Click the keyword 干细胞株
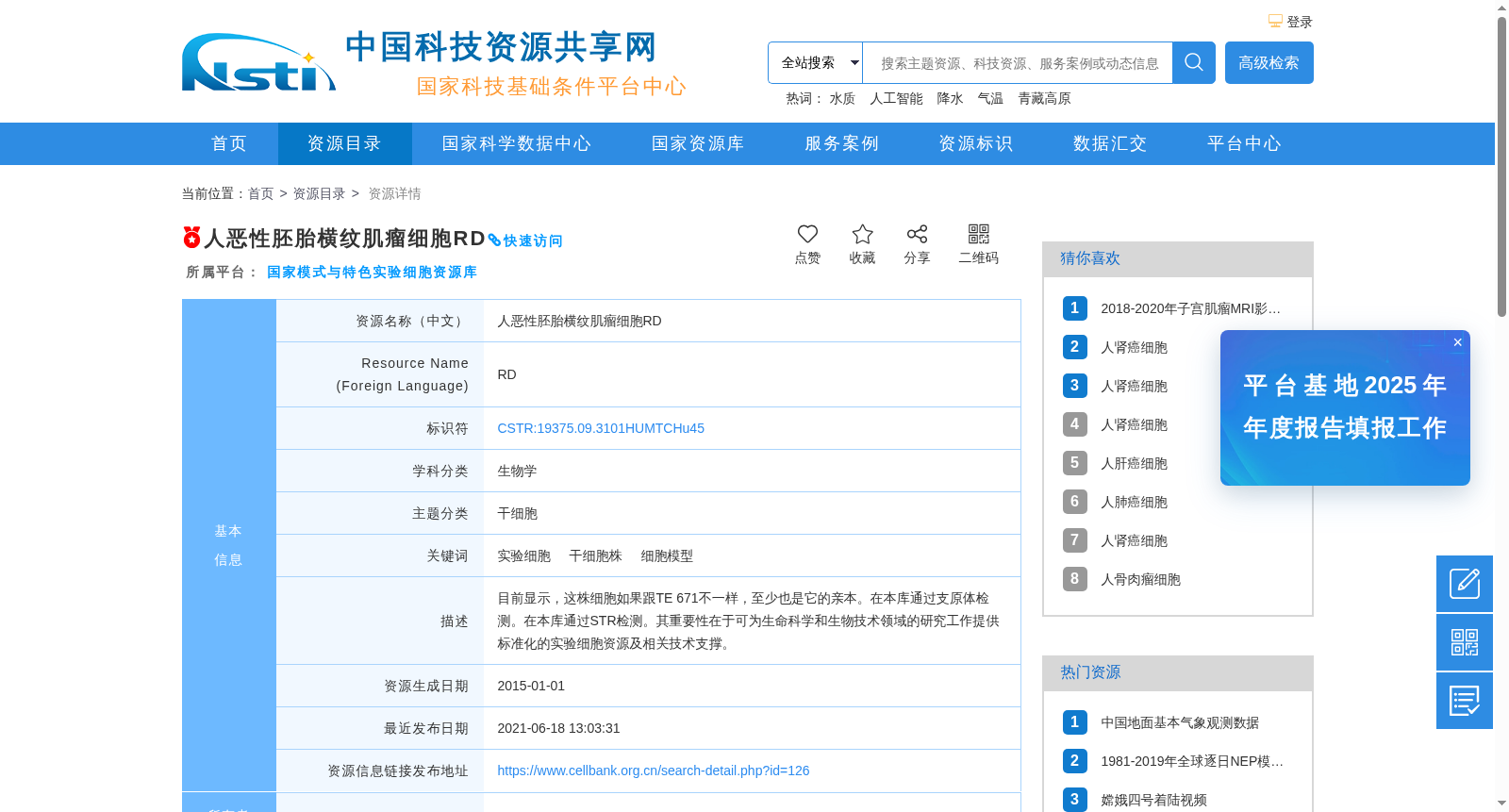The height and width of the screenshot is (812, 1509). pyautogui.click(x=595, y=555)
